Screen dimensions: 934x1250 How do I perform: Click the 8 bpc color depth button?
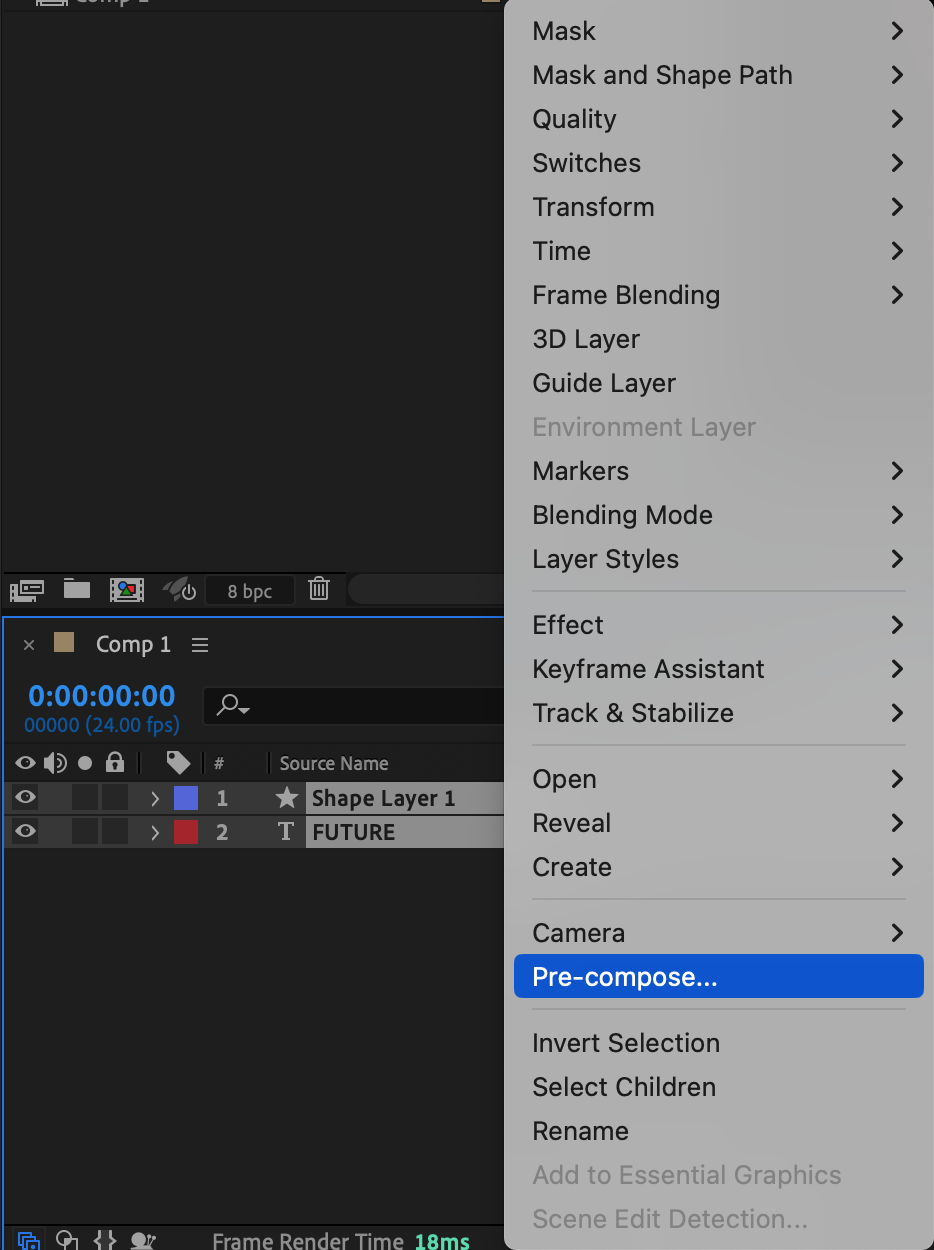coord(250,591)
